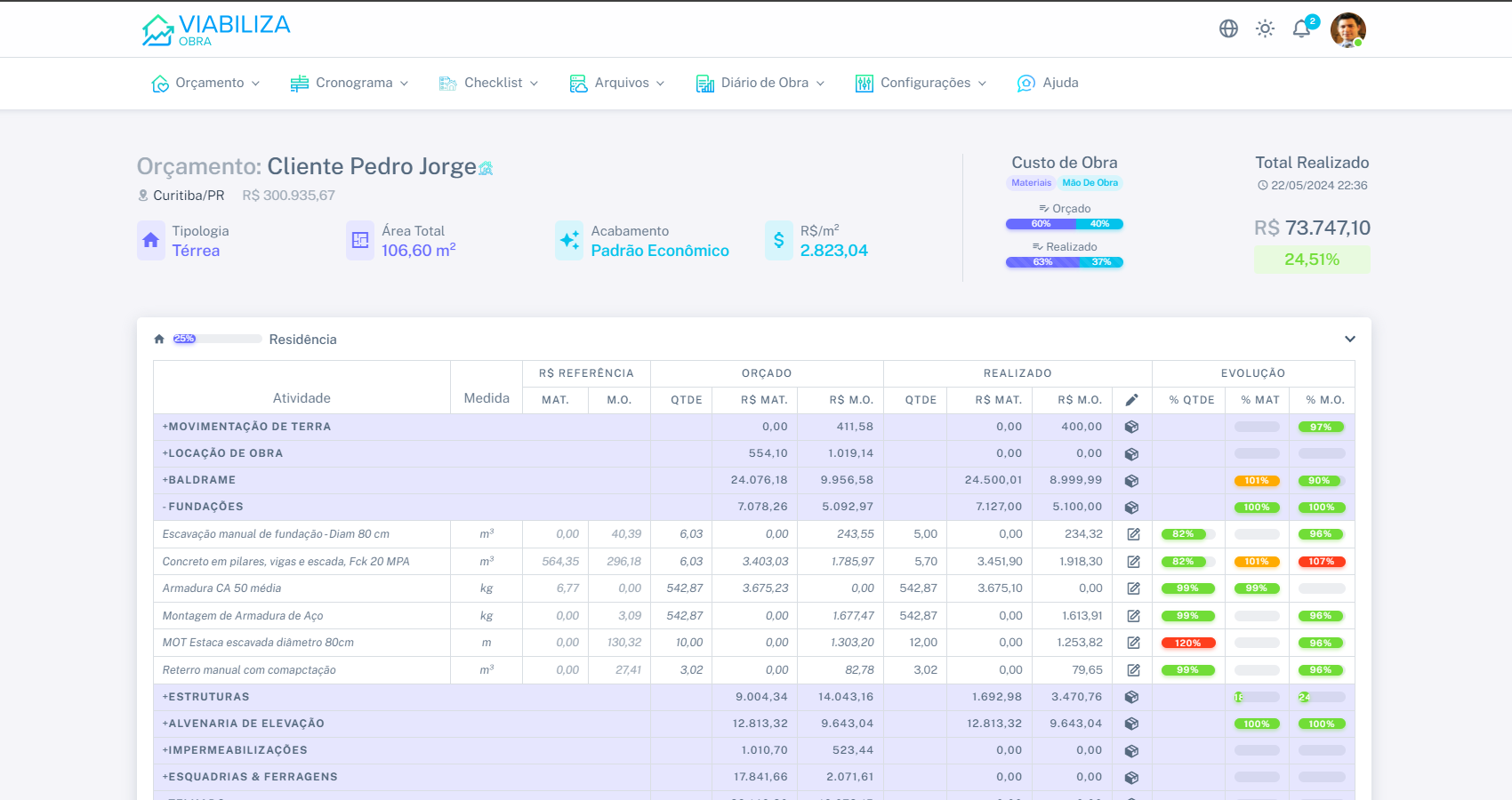The image size is (1512, 800).
Task: Open the Orçamento dropdown menu
Action: coord(206,83)
